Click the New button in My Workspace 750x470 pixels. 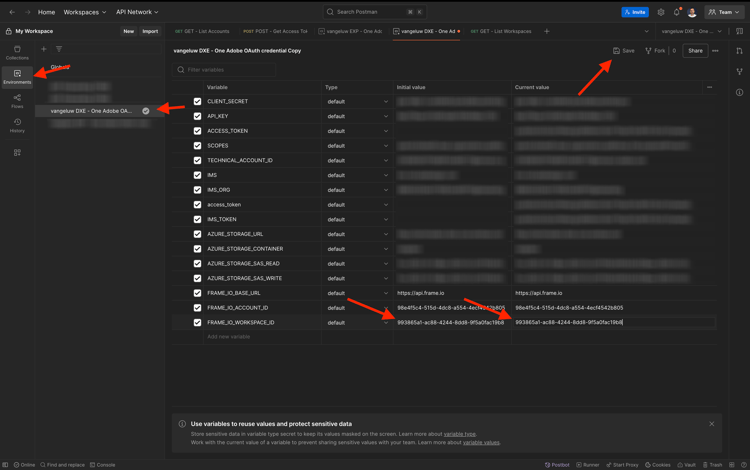(128, 31)
